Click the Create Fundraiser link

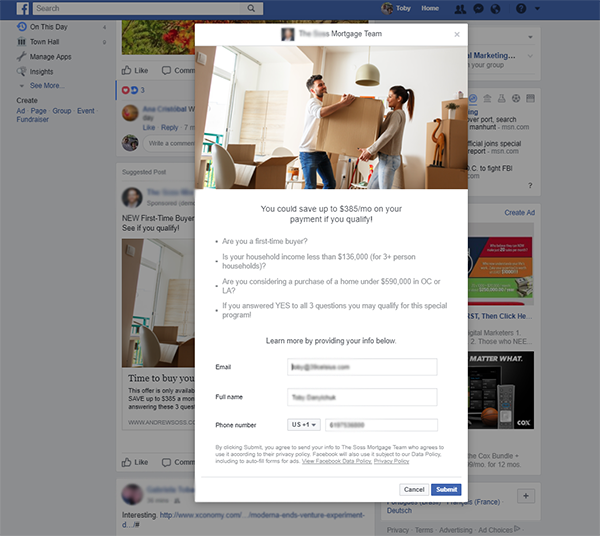point(33,119)
